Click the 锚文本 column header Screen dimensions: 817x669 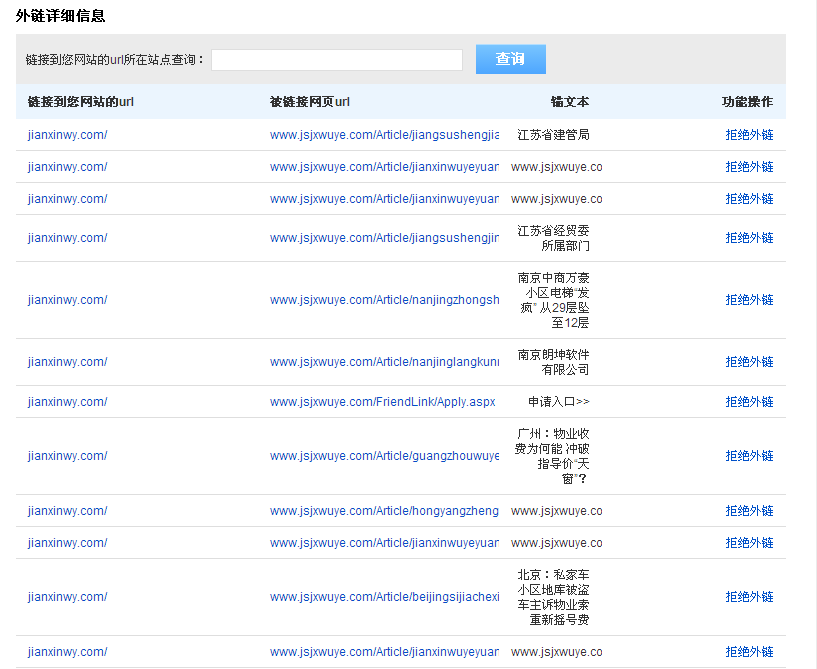click(569, 102)
